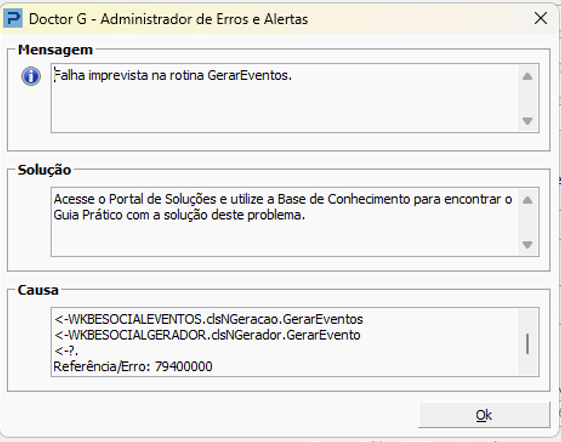Click up arrow of Mensagem scrollbar
The height and width of the screenshot is (442, 561).
point(527,76)
